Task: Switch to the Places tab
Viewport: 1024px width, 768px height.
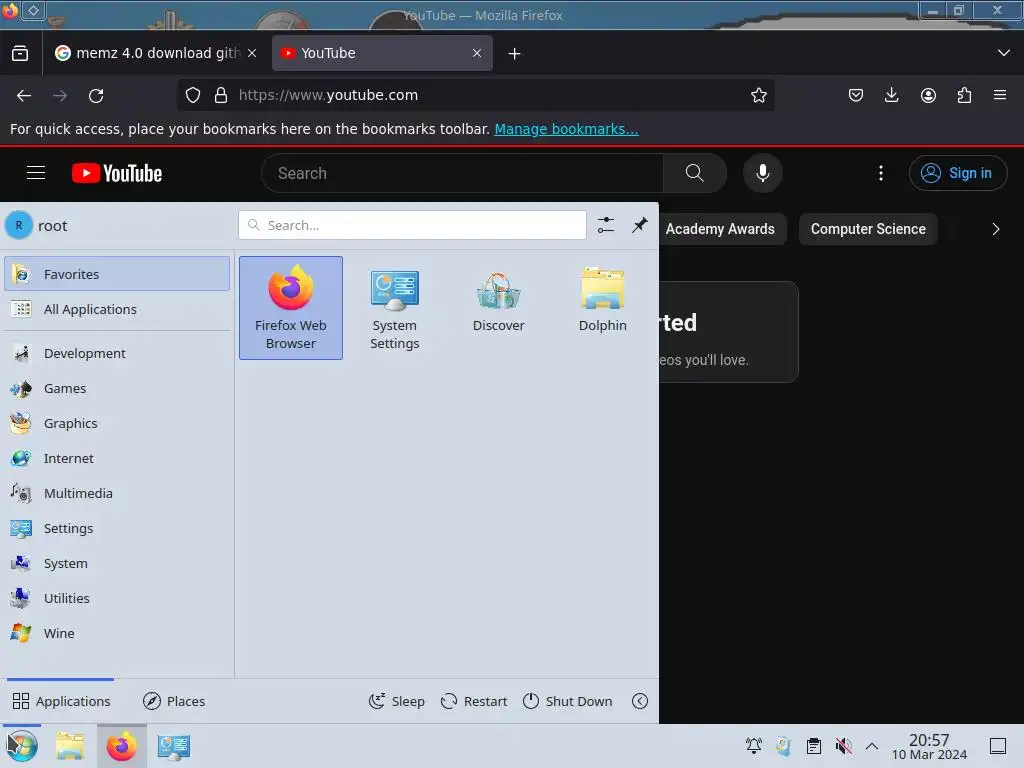Action: [x=174, y=701]
